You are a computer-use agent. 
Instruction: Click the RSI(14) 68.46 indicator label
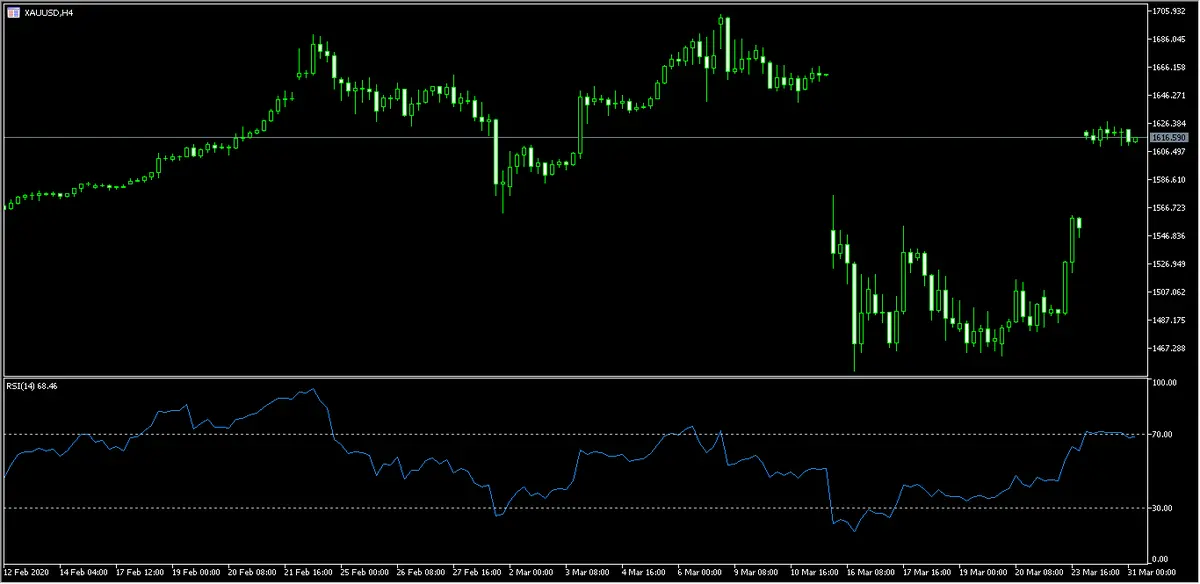coord(32,386)
